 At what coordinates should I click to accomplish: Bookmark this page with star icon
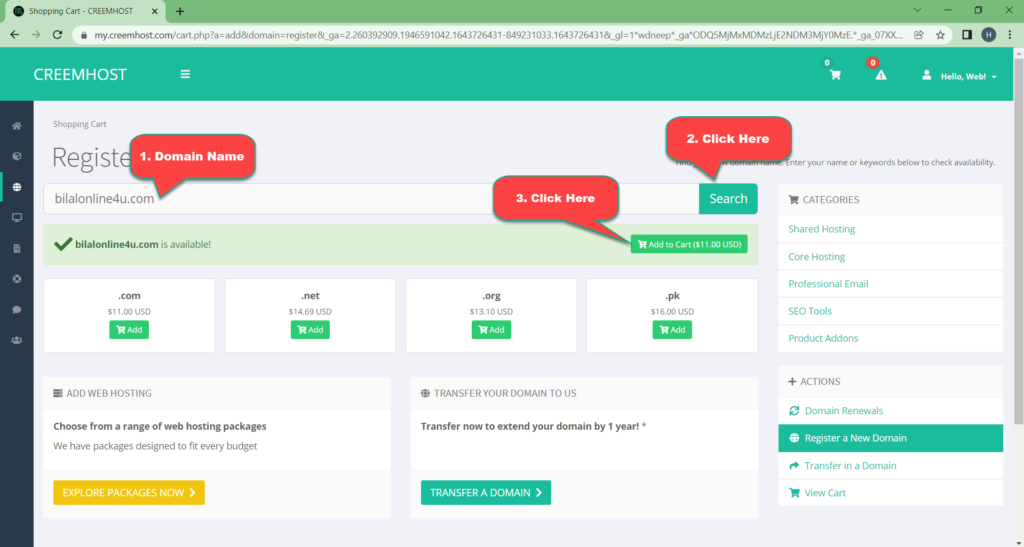940,35
